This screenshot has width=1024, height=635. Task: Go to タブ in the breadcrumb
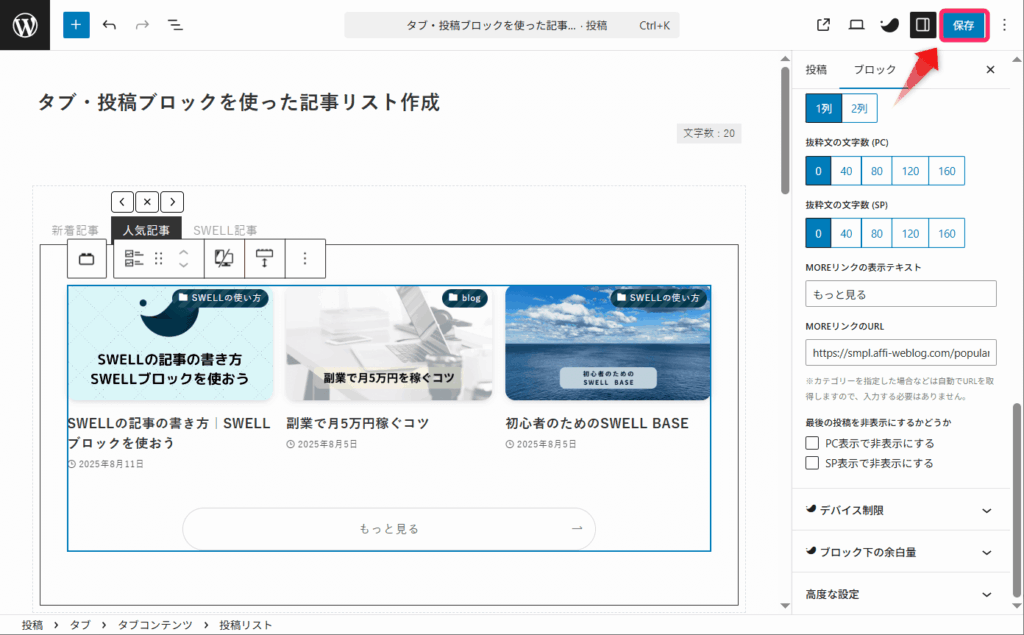coord(80,625)
